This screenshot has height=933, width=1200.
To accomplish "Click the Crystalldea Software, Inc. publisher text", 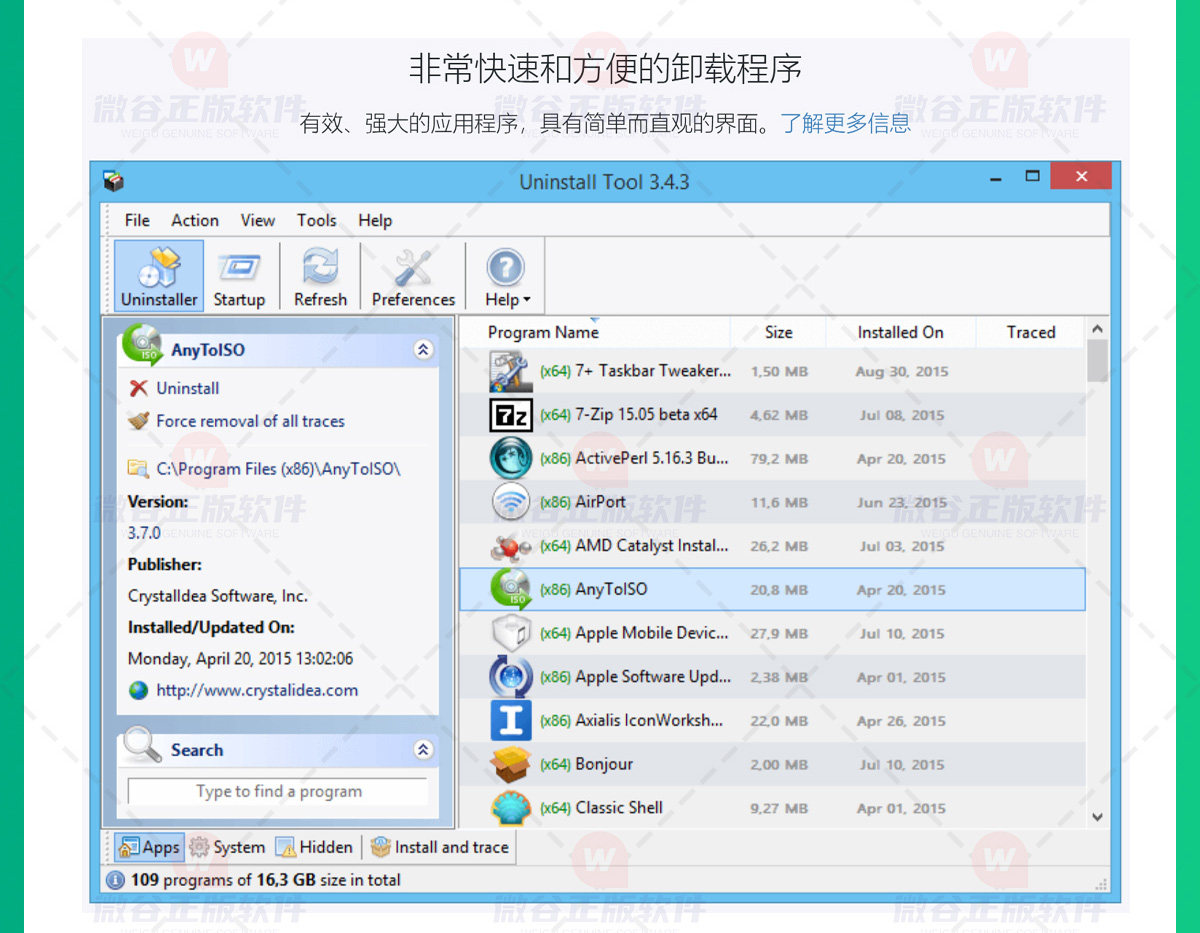I will tap(218, 596).
